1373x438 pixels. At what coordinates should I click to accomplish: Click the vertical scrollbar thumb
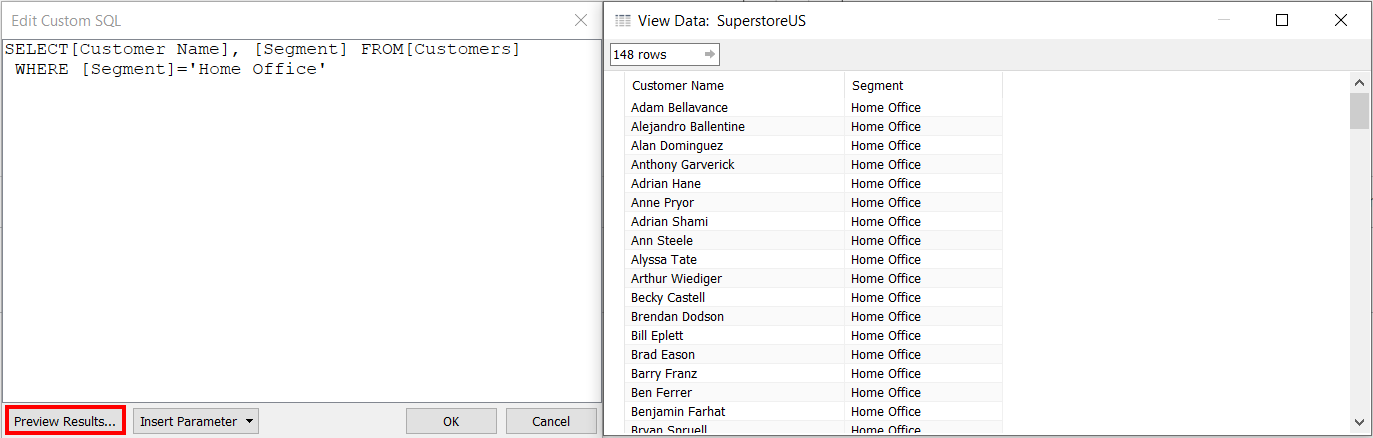point(1359,111)
